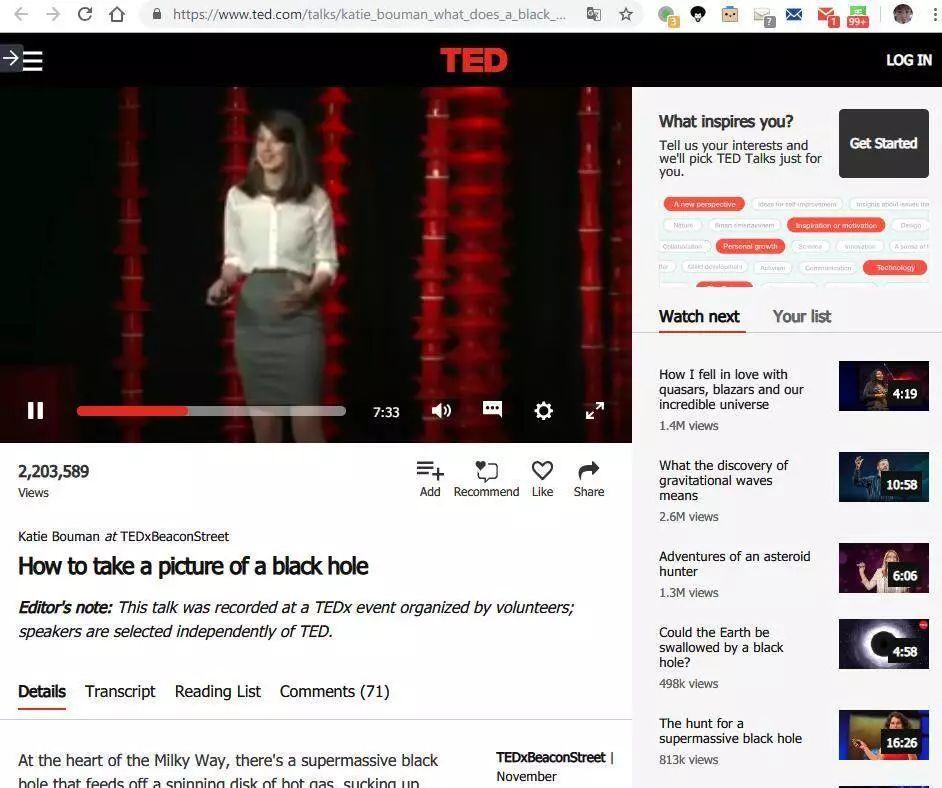
Task: Pause the video playback
Action: pyautogui.click(x=35, y=411)
